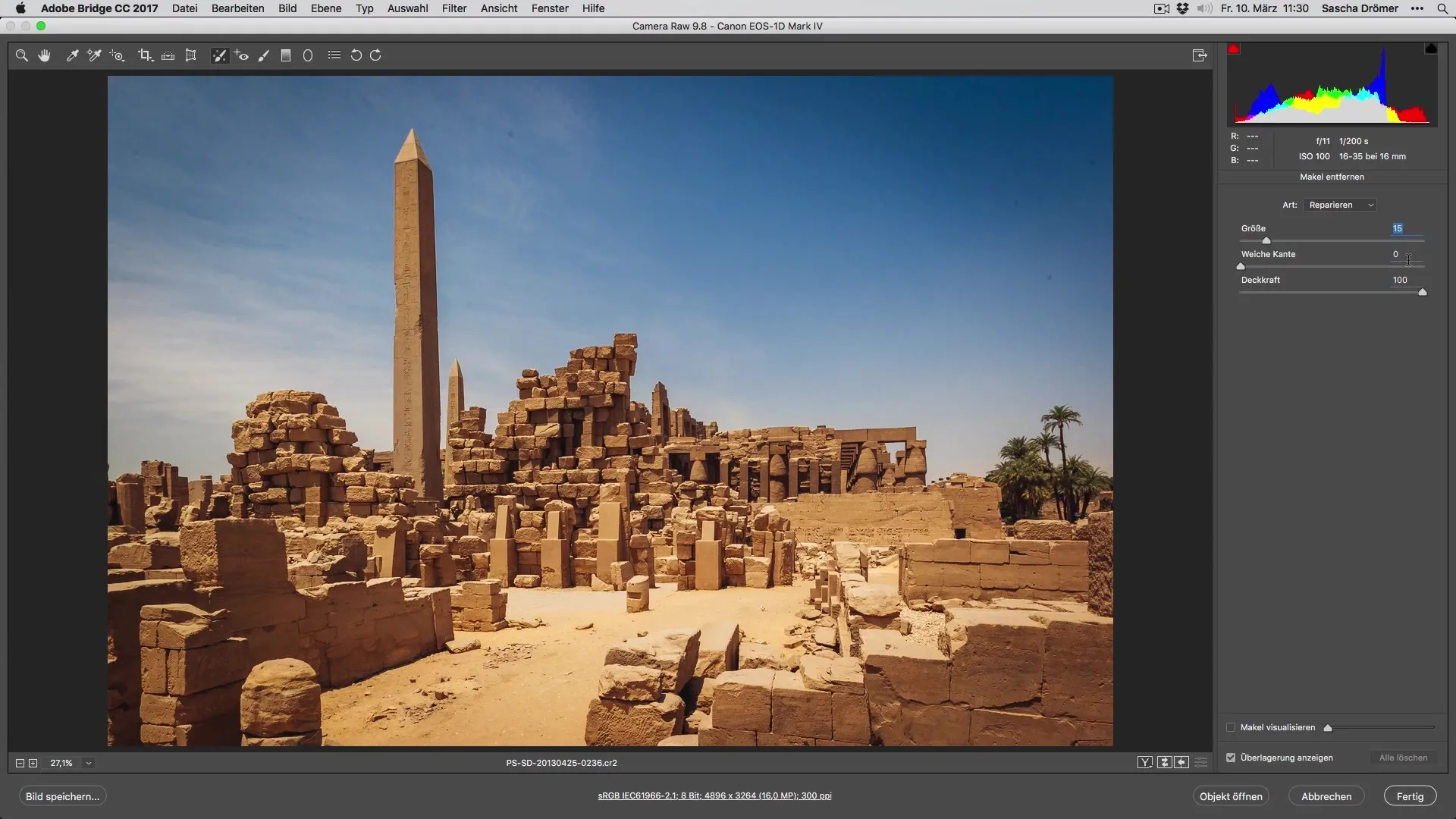Click the Bild speichern button

coord(63,796)
